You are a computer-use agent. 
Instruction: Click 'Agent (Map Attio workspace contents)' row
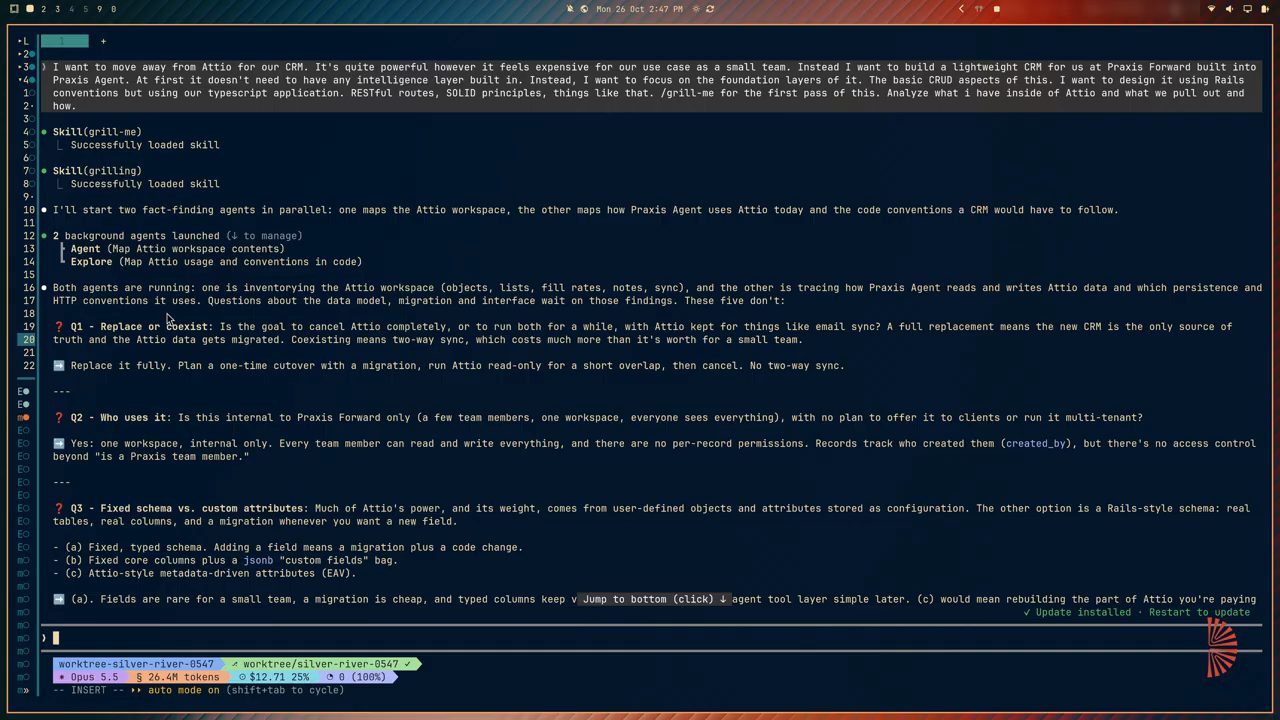click(177, 249)
